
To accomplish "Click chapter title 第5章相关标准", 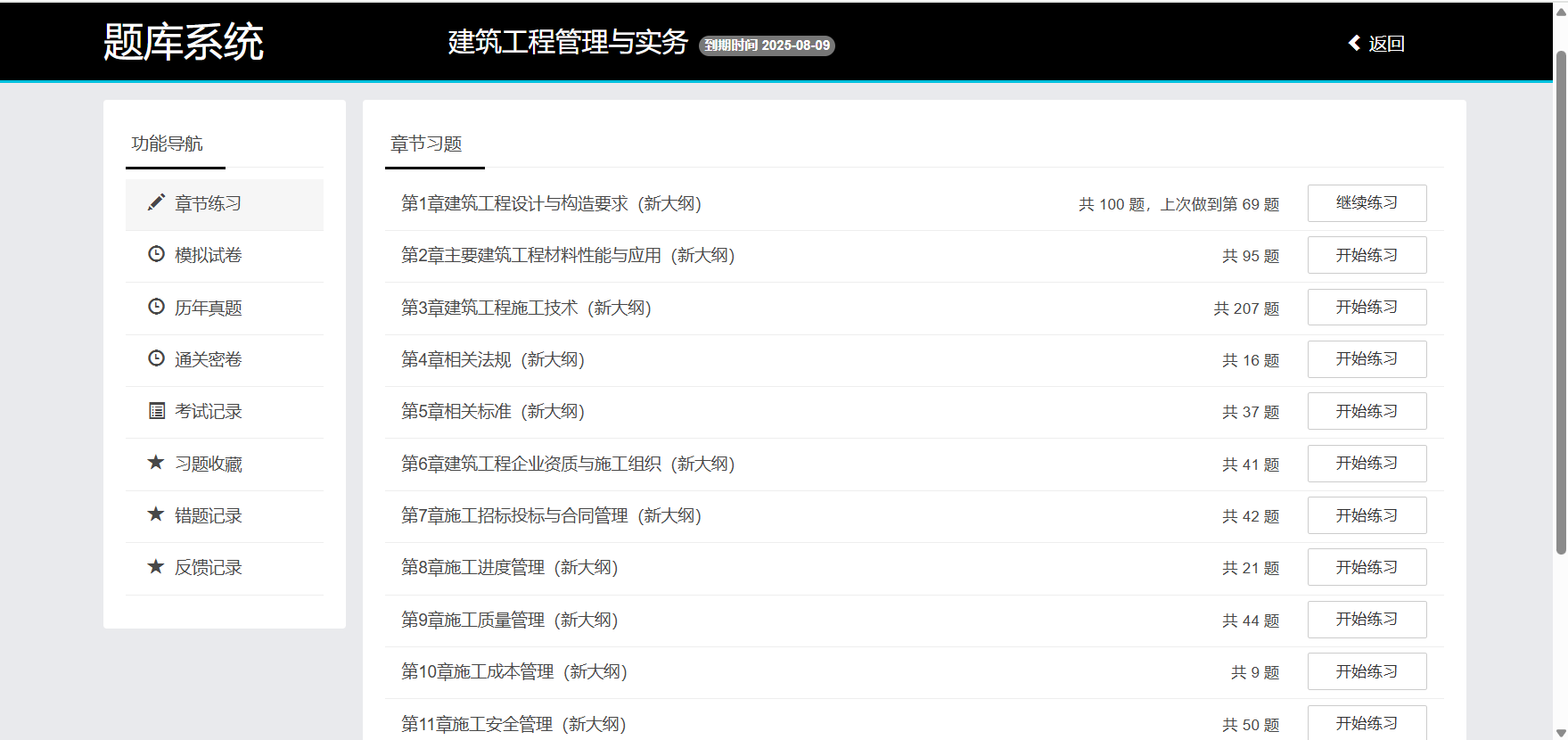I will (493, 412).
